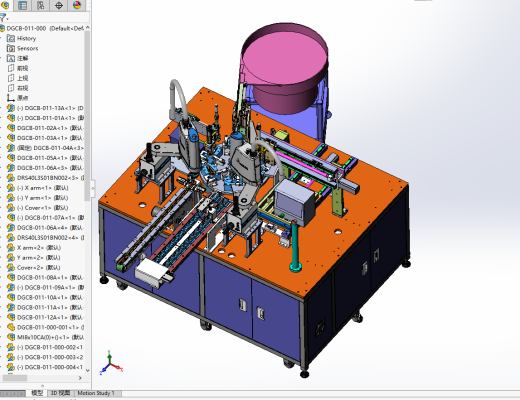Click the assembly icon of DRS40L3S01BN002<3>

point(11,178)
